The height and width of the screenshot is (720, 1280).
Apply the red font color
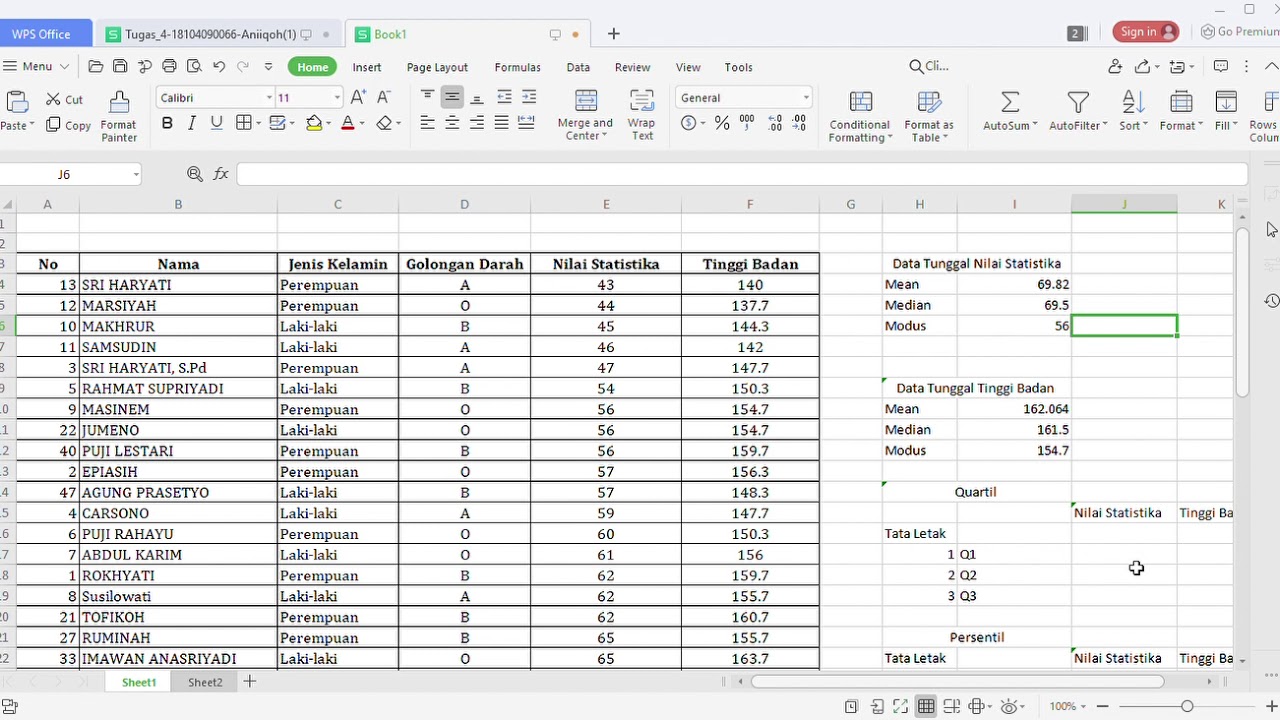[347, 123]
